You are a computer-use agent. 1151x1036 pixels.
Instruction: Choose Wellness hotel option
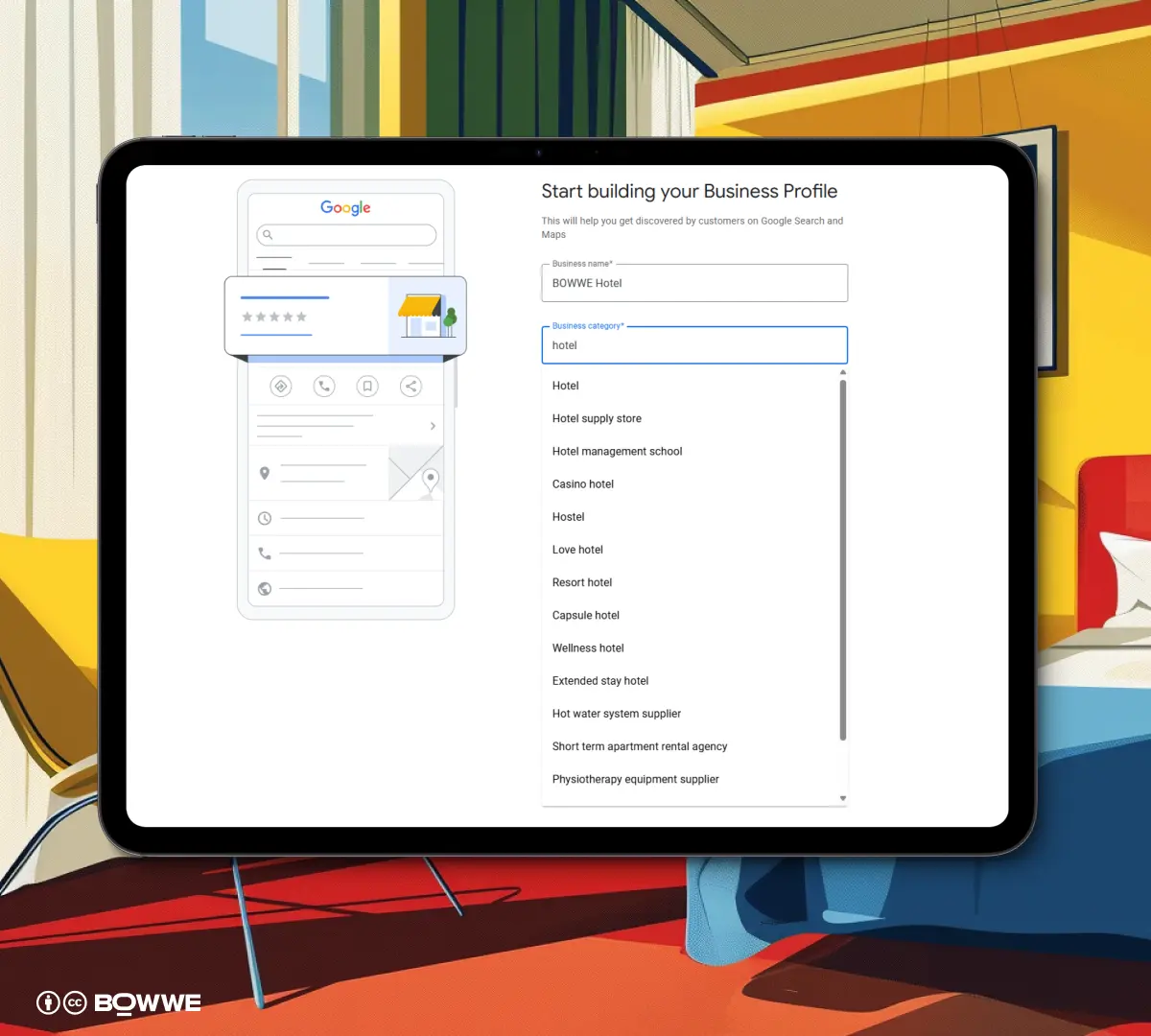[691, 648]
